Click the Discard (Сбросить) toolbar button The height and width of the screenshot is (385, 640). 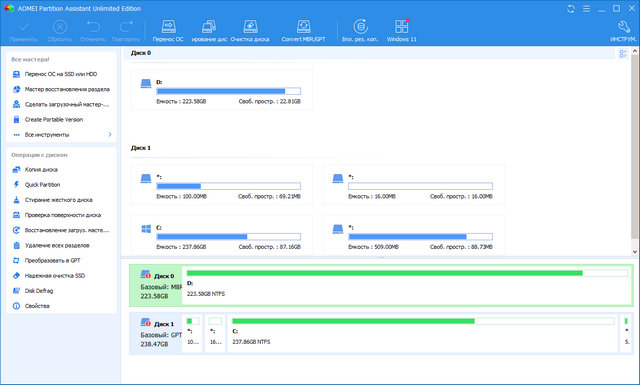pos(60,31)
